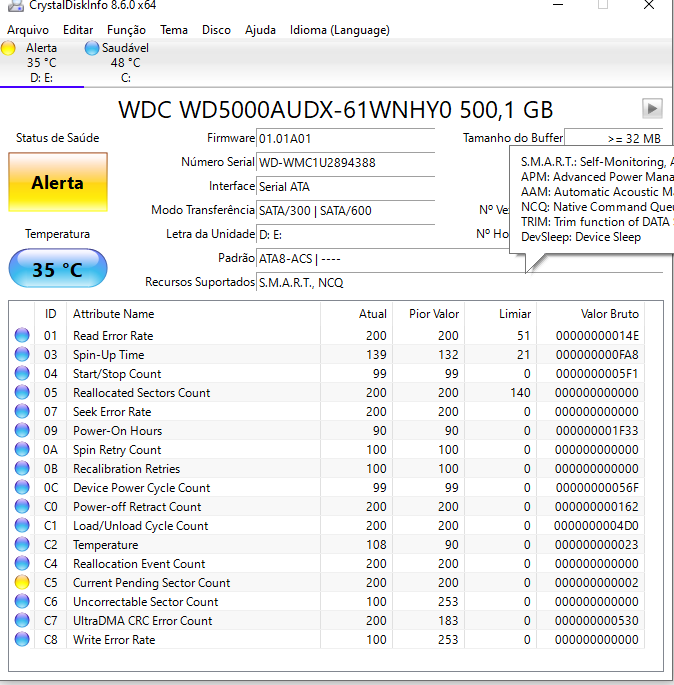Click the Letra da Unidade field D: E:
The image size is (674, 685).
click(x=345, y=235)
